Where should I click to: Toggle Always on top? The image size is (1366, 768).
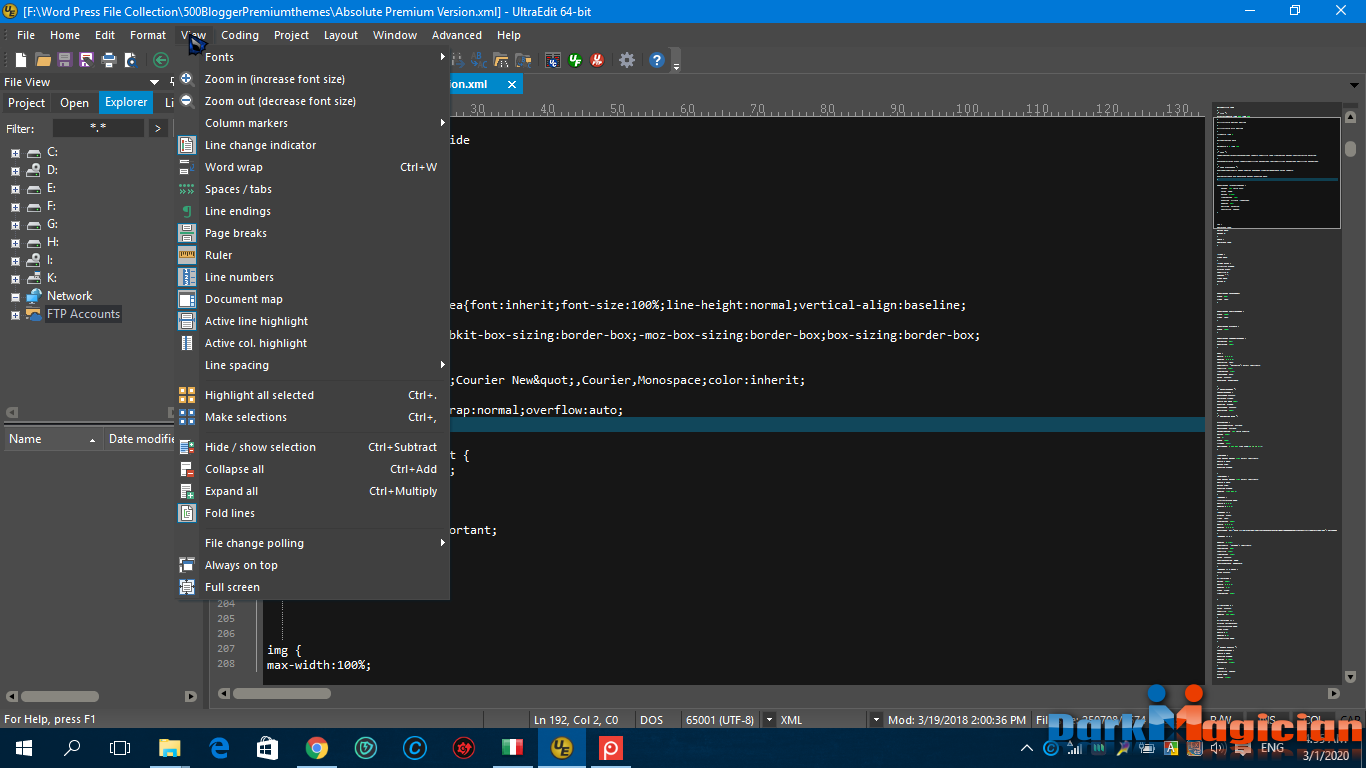coord(312,565)
